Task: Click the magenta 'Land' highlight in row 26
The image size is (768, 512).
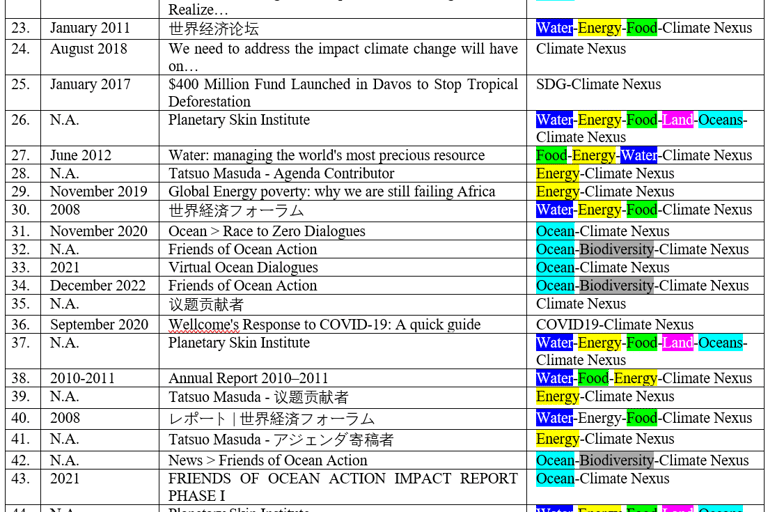Action: [677, 120]
